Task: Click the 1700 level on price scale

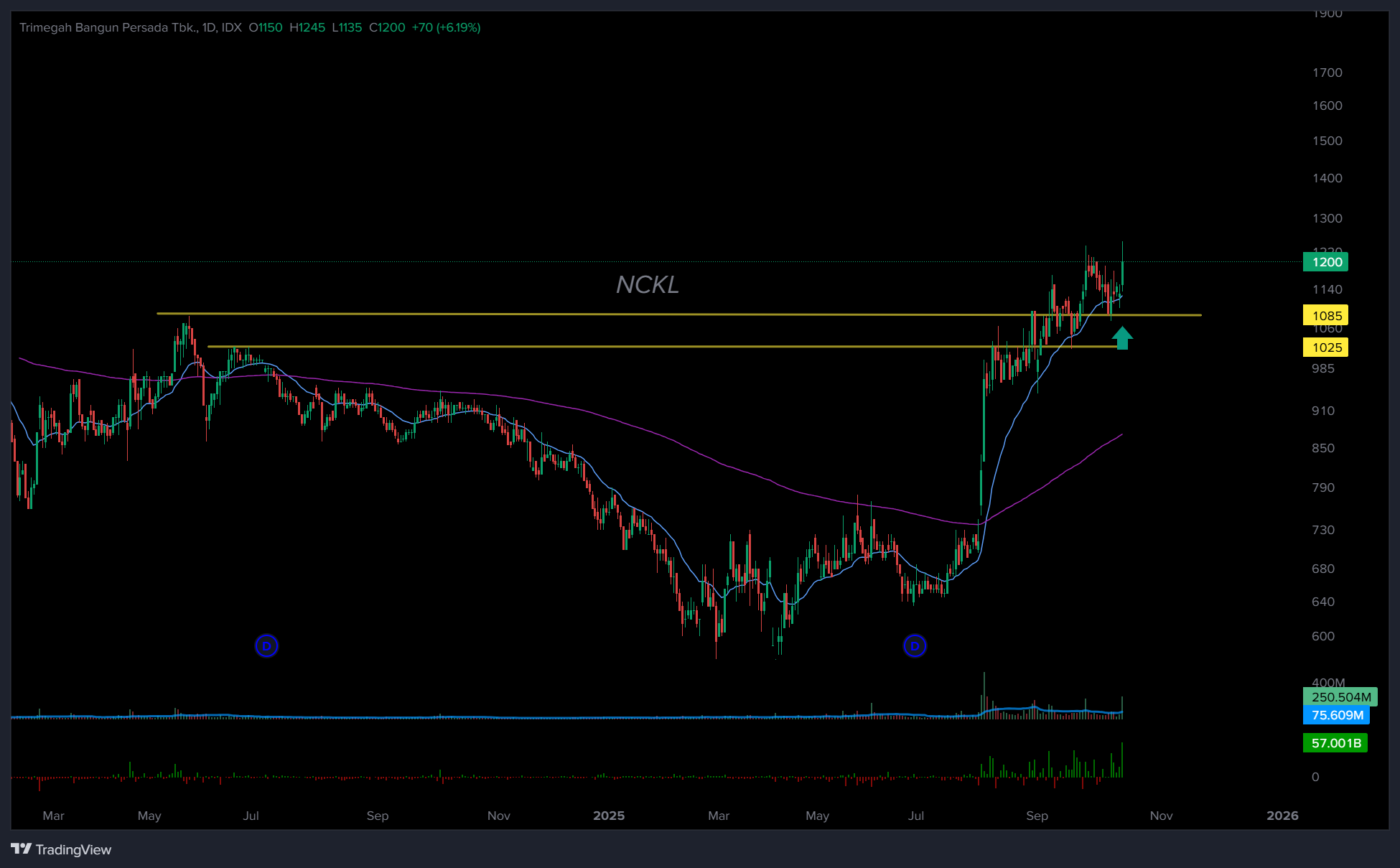Action: (1327, 73)
